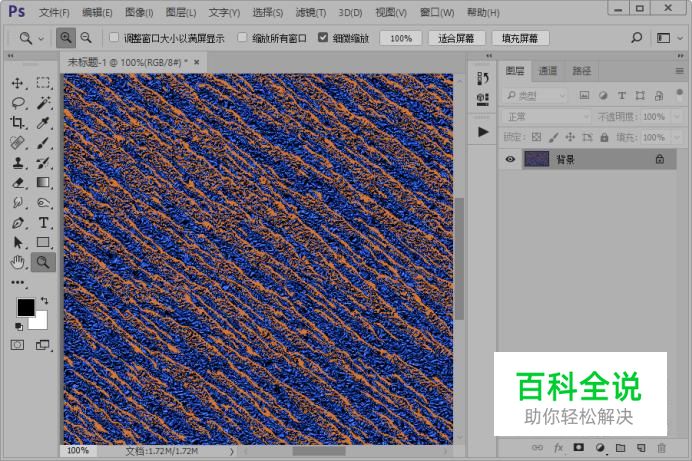
Task: Open the layer filter type dropdown
Action: [x=535, y=95]
